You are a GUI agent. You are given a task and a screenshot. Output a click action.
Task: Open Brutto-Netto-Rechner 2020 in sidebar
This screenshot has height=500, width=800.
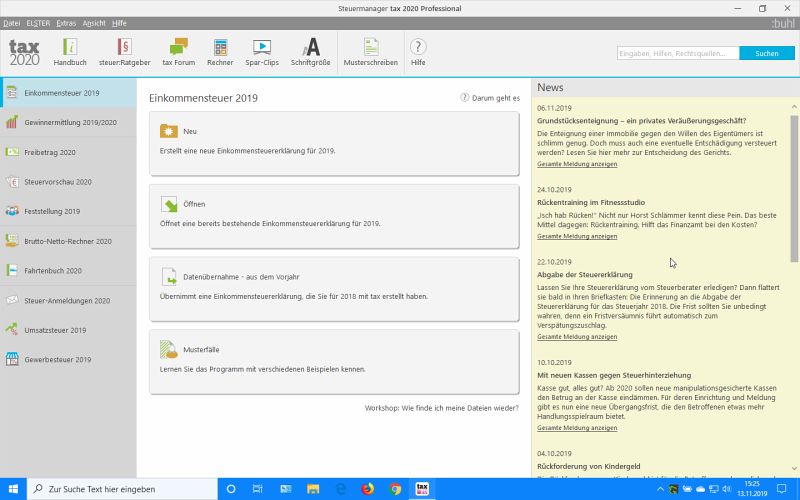(68, 241)
